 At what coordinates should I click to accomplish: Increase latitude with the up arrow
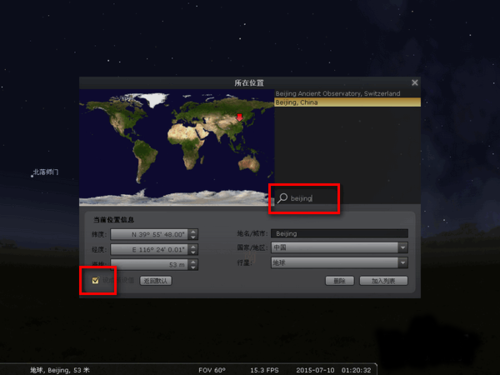[x=193, y=231]
